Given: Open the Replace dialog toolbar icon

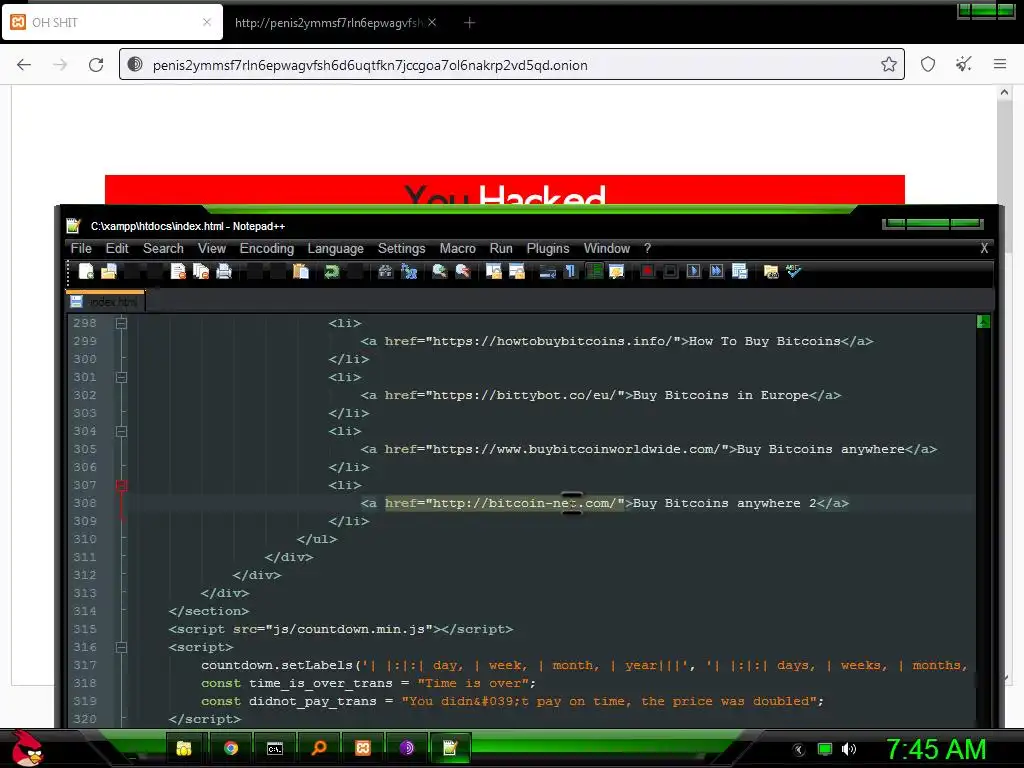Looking at the screenshot, I should (x=409, y=271).
